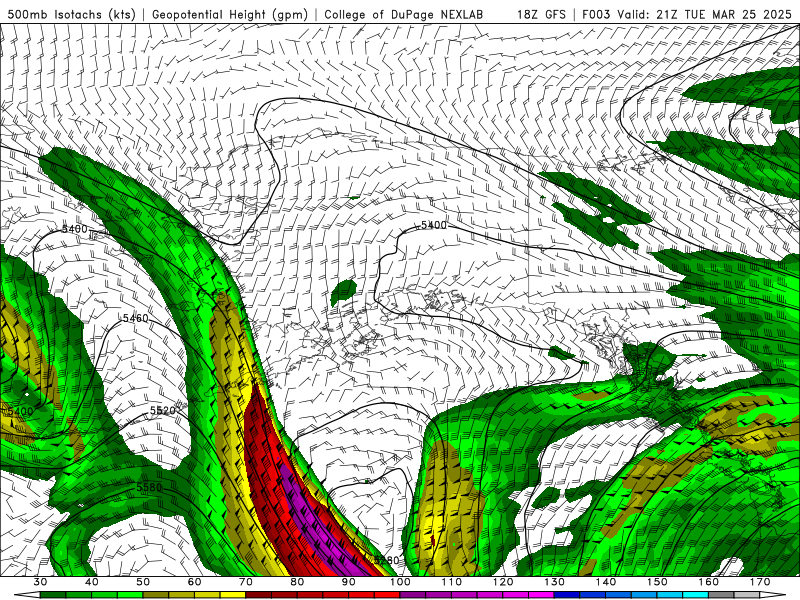Click the 170 knot legend label
The image size is (800, 600).
point(760,582)
